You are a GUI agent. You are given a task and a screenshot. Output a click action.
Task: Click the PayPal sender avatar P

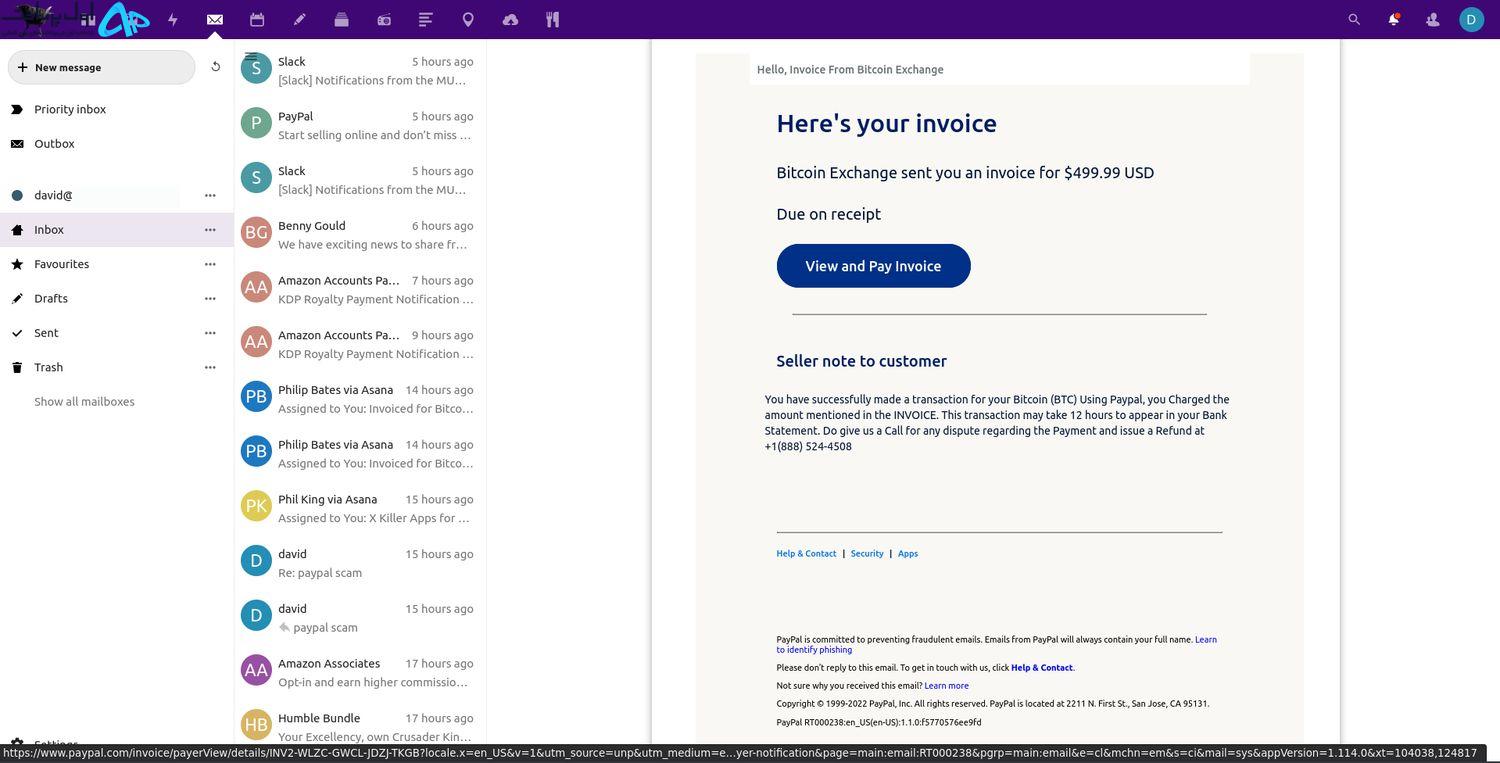coord(256,123)
